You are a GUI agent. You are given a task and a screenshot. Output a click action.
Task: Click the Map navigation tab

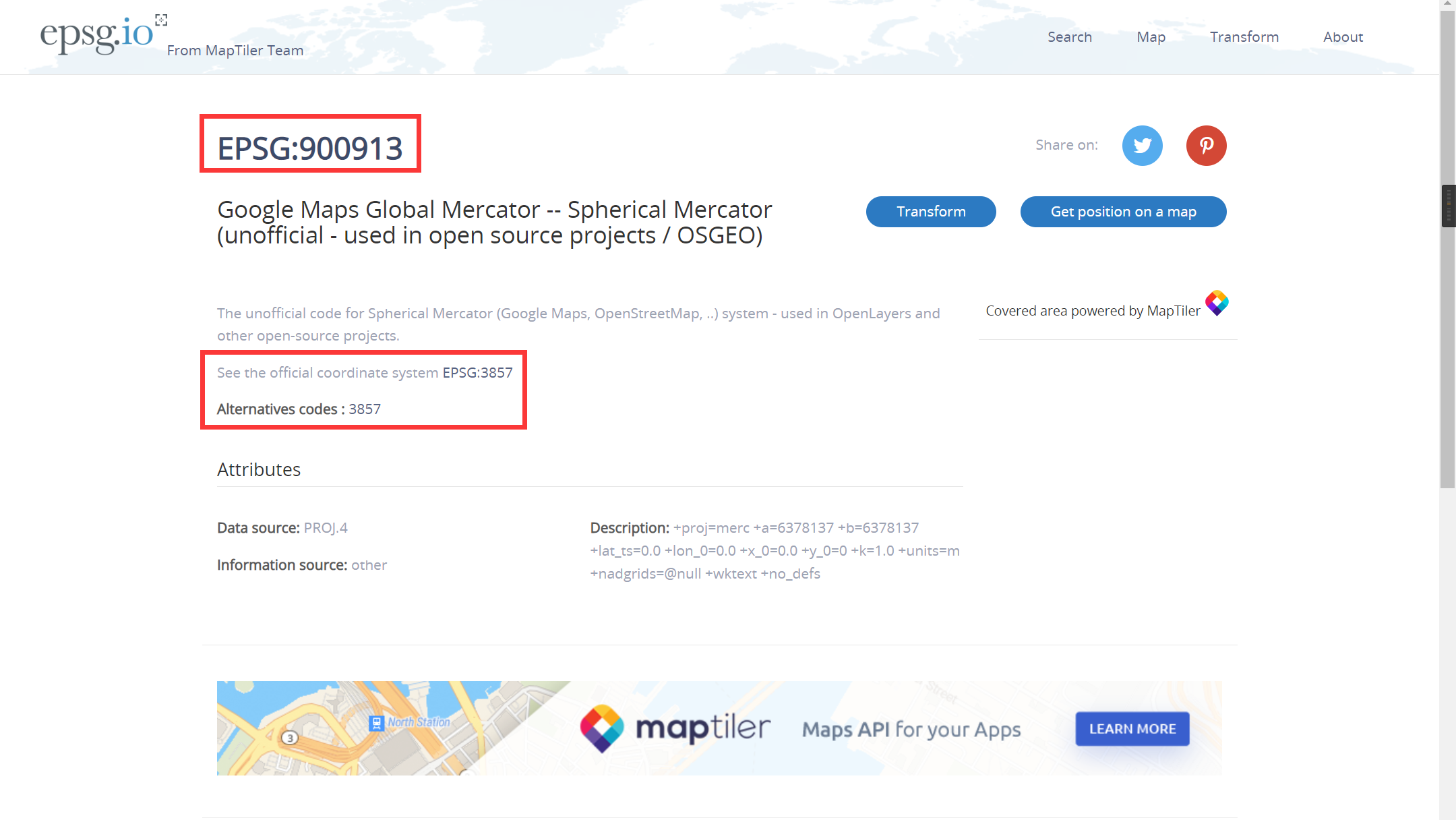1151,37
